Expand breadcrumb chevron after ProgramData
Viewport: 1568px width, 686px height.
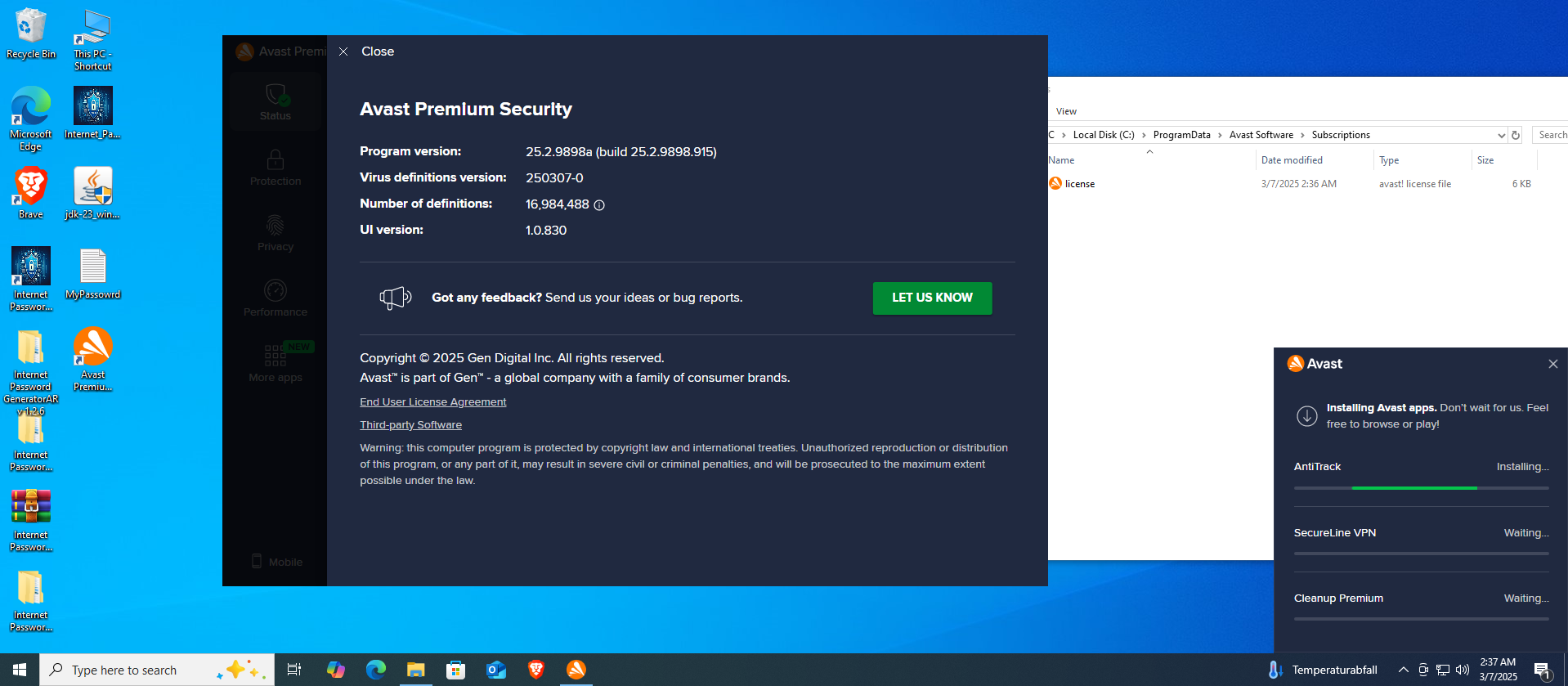tap(1220, 135)
